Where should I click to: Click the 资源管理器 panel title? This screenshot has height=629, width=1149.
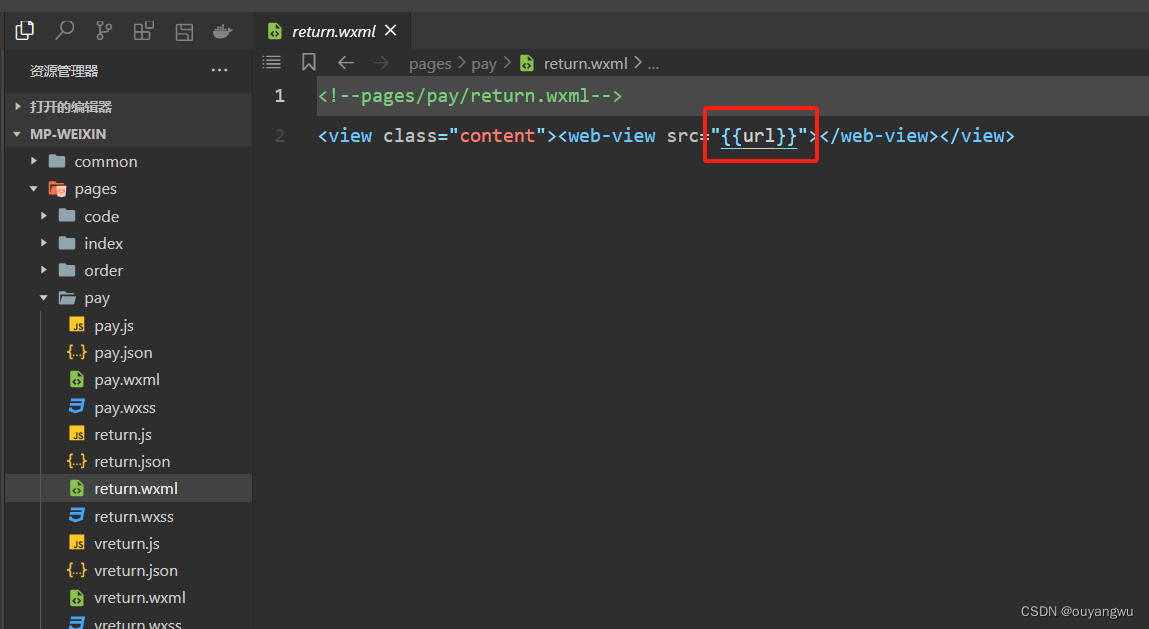(x=64, y=71)
